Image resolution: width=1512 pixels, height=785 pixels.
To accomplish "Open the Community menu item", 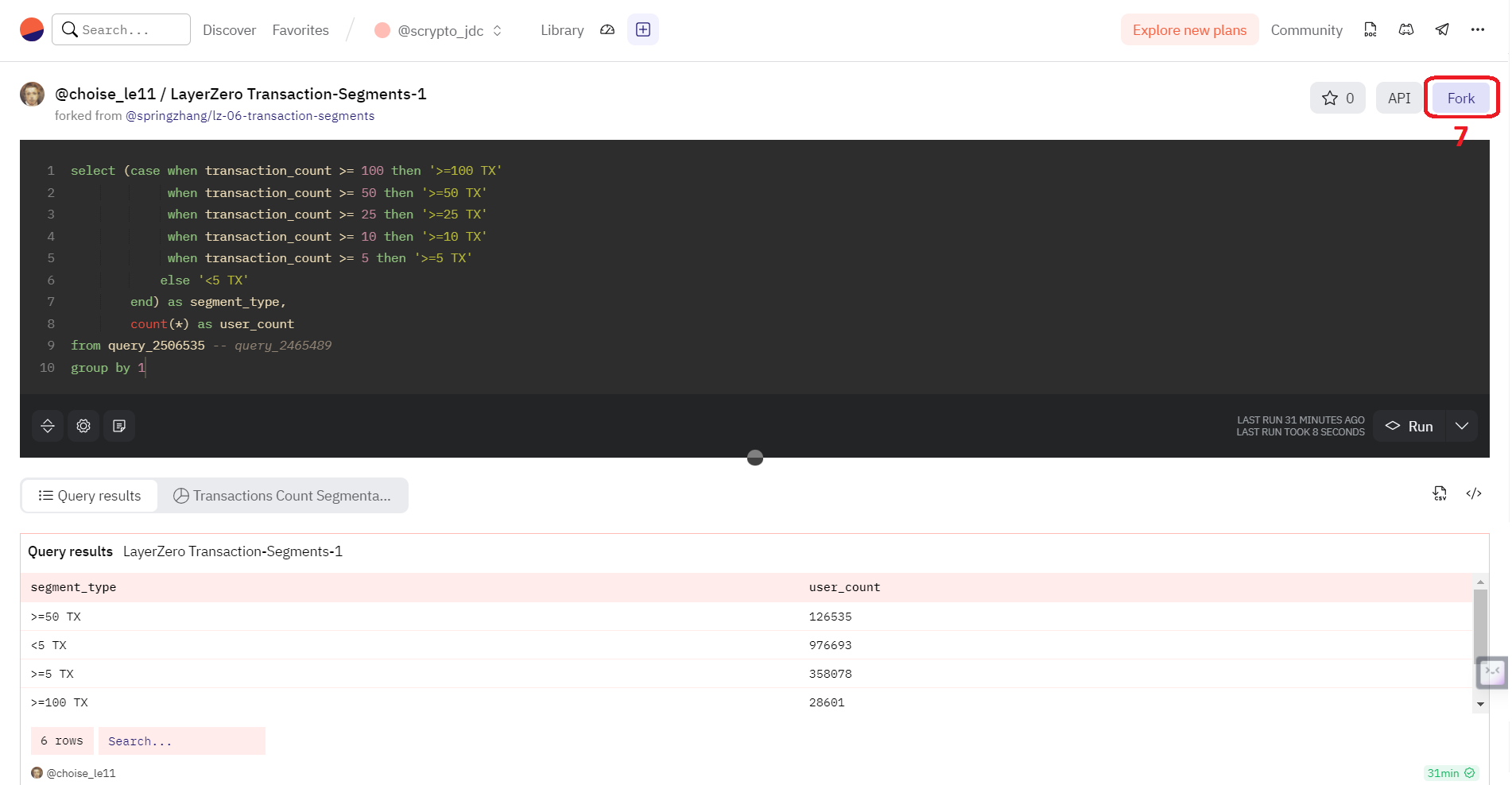I will (x=1306, y=30).
